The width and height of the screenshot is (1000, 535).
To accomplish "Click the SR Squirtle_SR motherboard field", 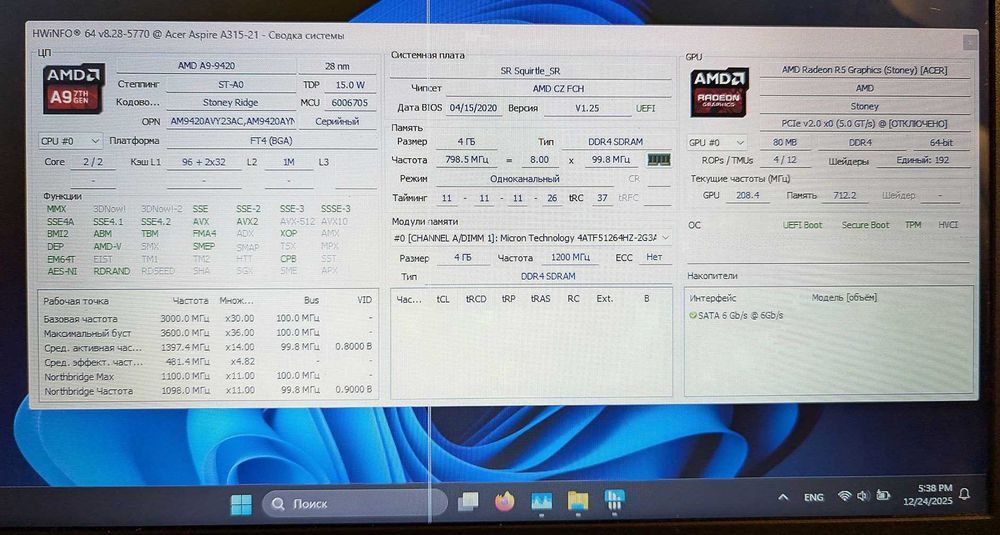I will pos(531,71).
